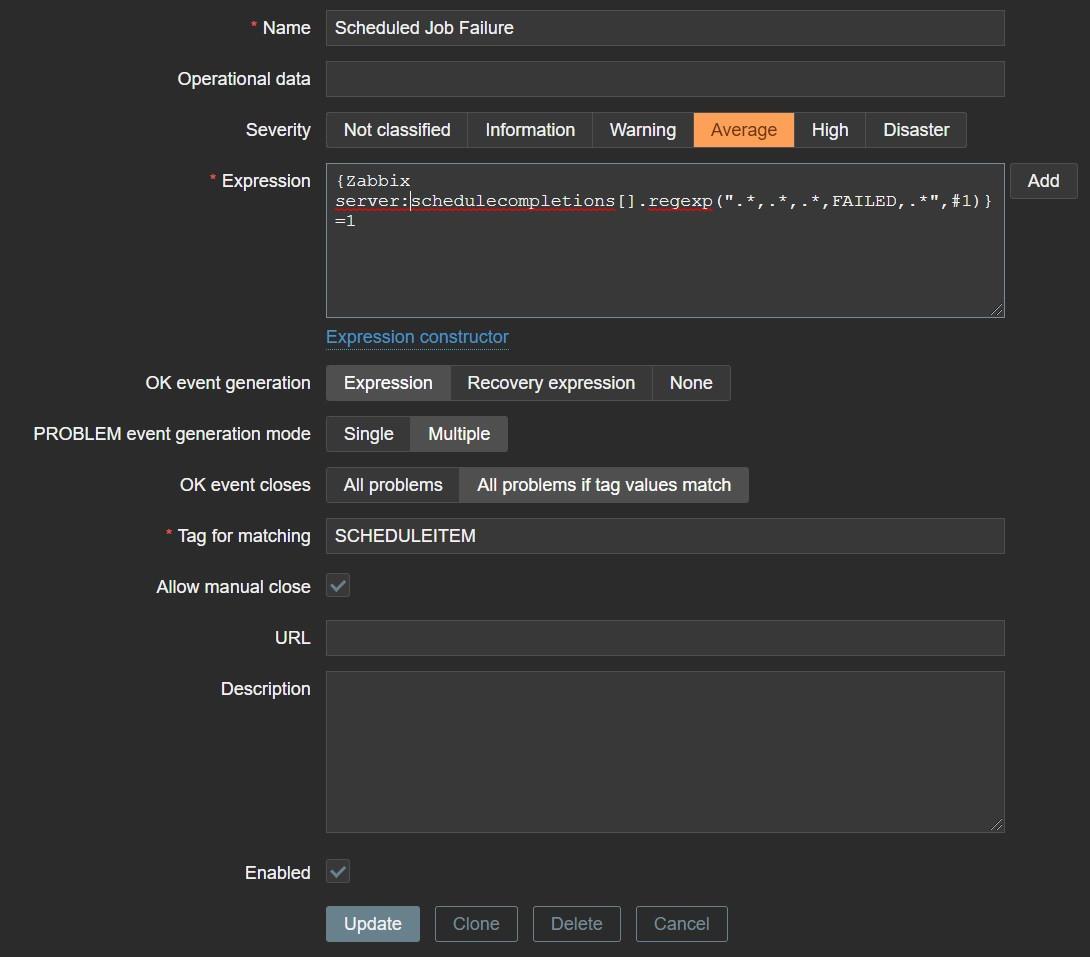This screenshot has width=1090, height=957.
Task: Open the Expression constructor
Action: click(x=417, y=337)
